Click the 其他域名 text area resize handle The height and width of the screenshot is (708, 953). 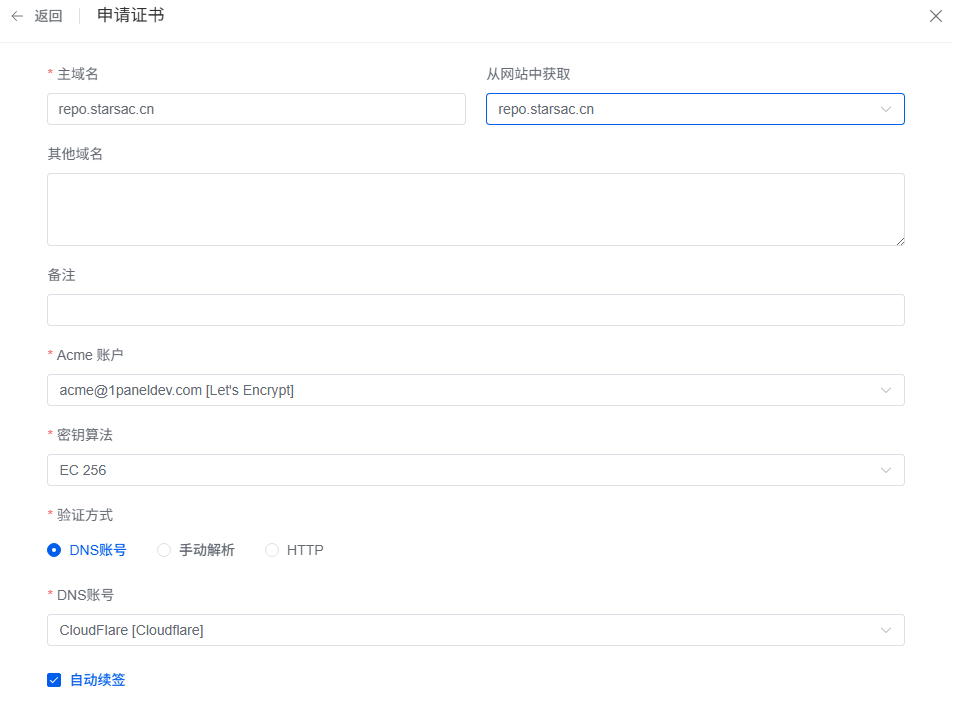coord(899,240)
